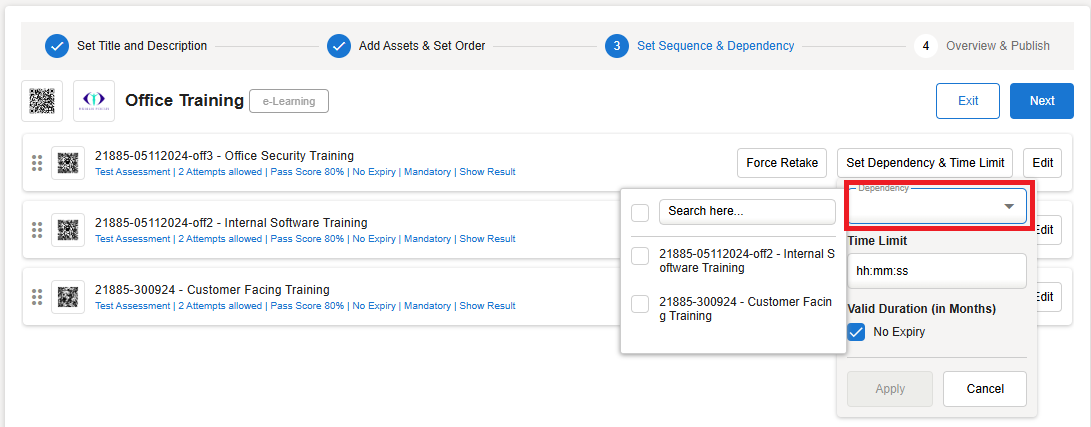Tick the Customer Facing Training dependency checkbox
Viewport: 1091px width, 427px height.
point(640,304)
